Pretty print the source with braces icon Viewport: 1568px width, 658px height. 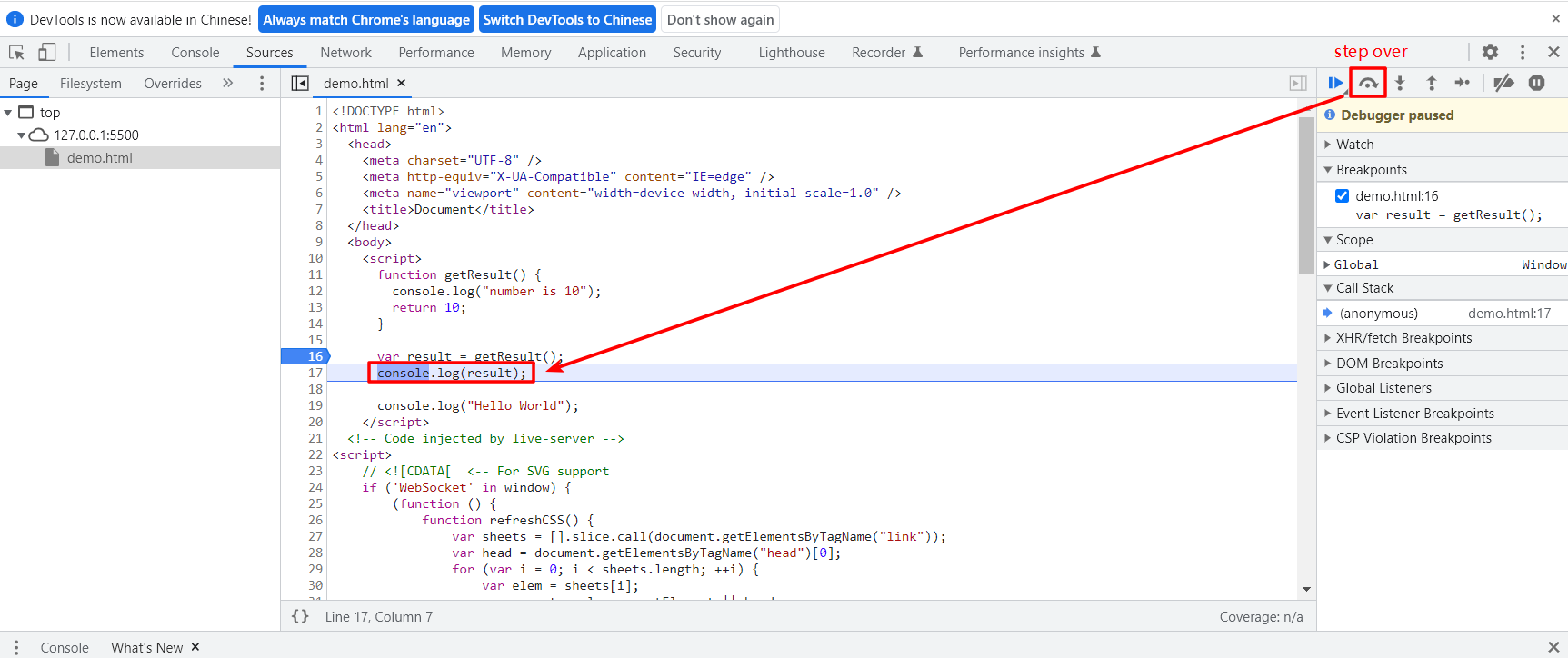(x=300, y=616)
